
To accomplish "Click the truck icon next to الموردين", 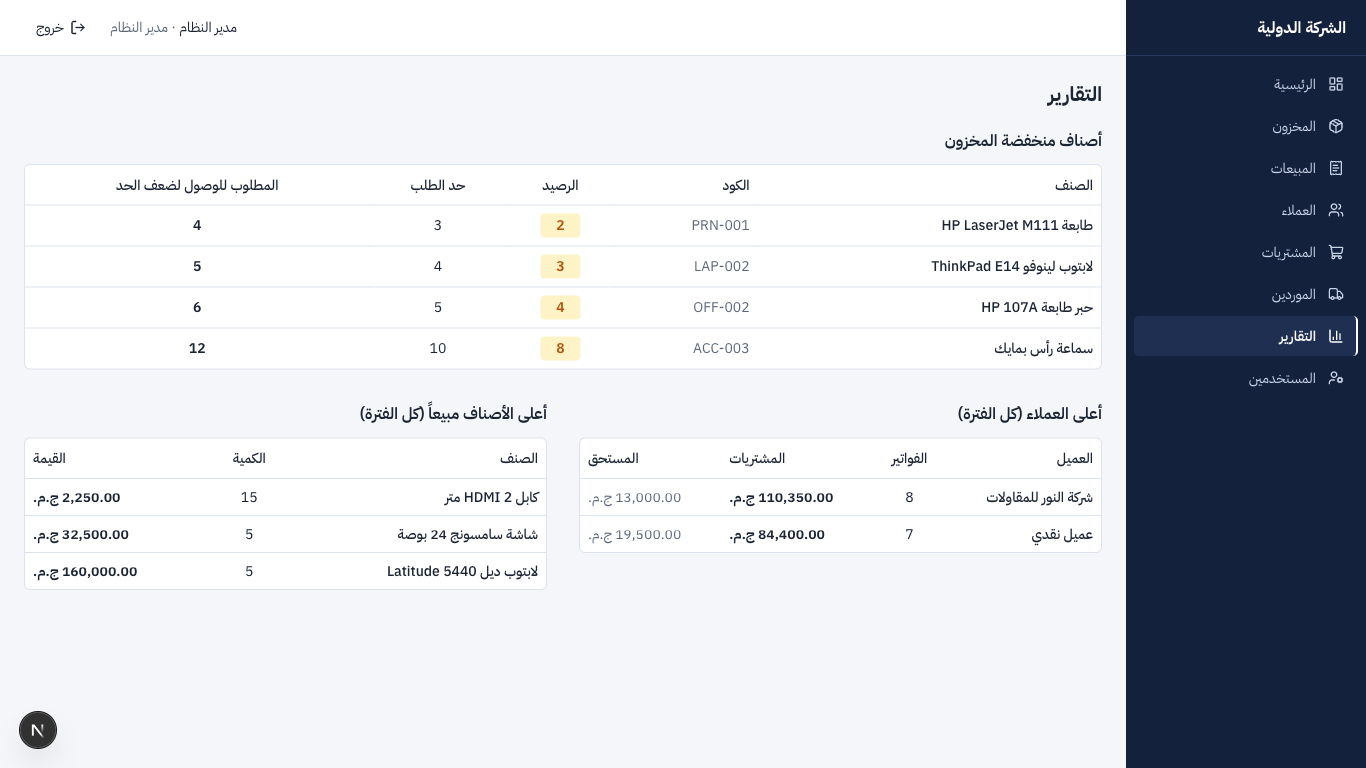I will point(1336,294).
